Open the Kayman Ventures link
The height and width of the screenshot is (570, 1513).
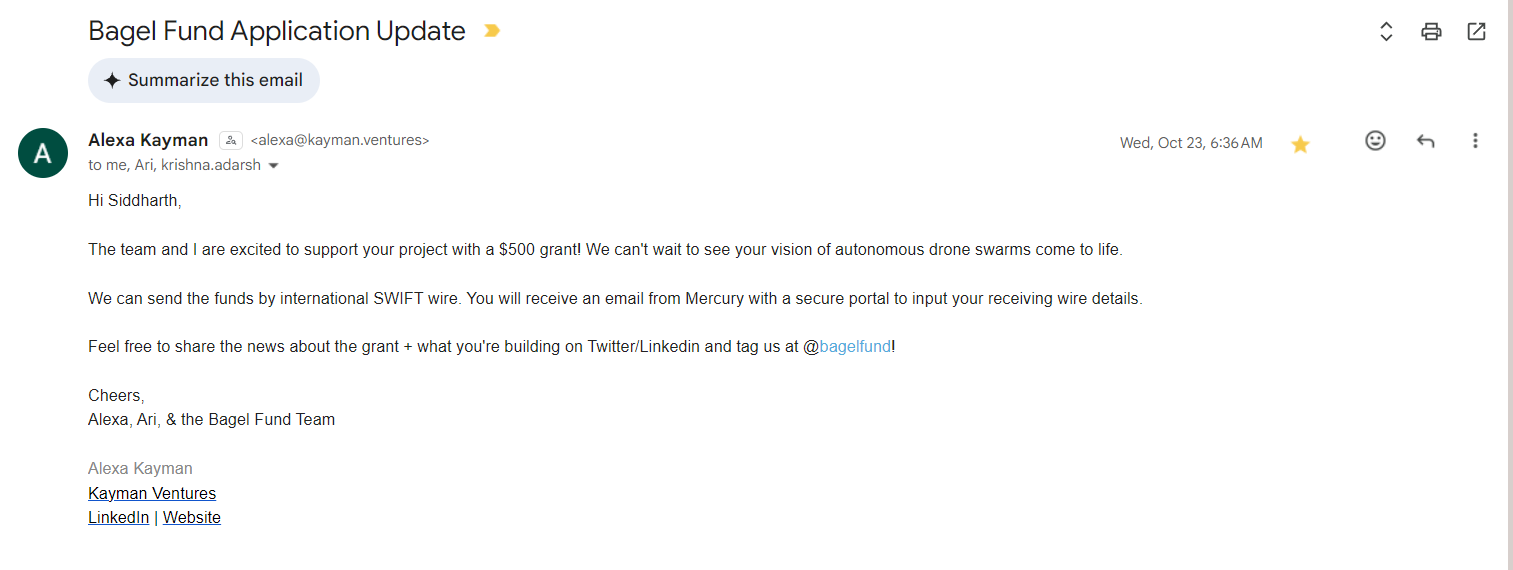click(x=152, y=493)
